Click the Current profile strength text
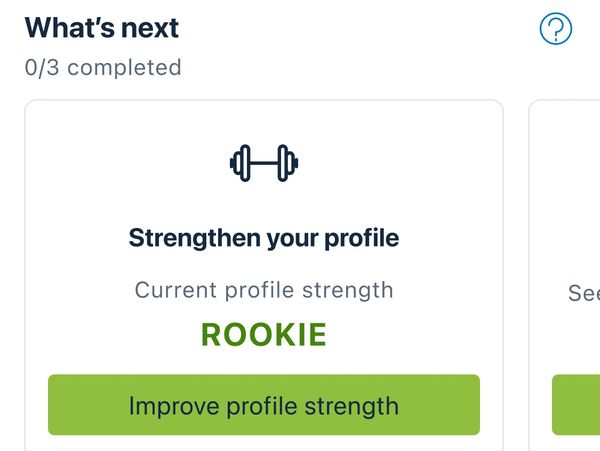The width and height of the screenshot is (600, 451). 264,290
